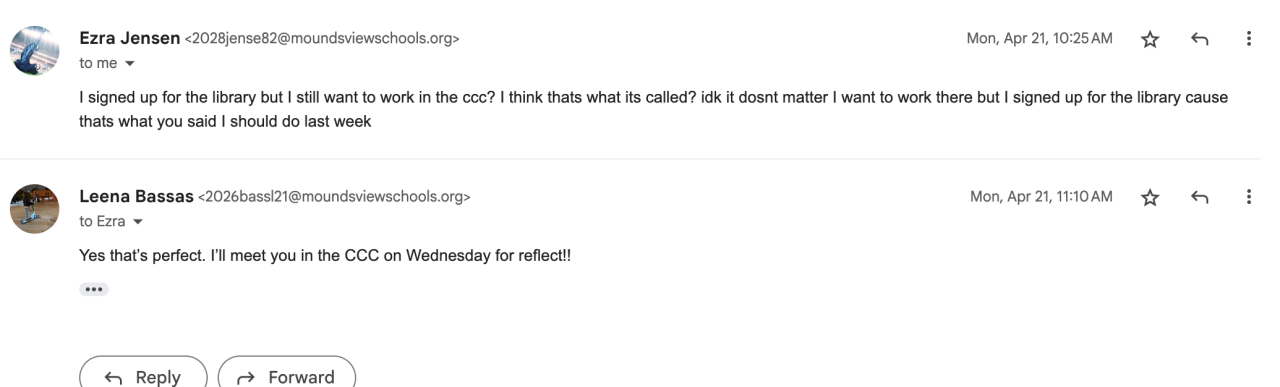
Task: Open Ezra Jensen's profile avatar
Action: pyautogui.click(x=35, y=50)
